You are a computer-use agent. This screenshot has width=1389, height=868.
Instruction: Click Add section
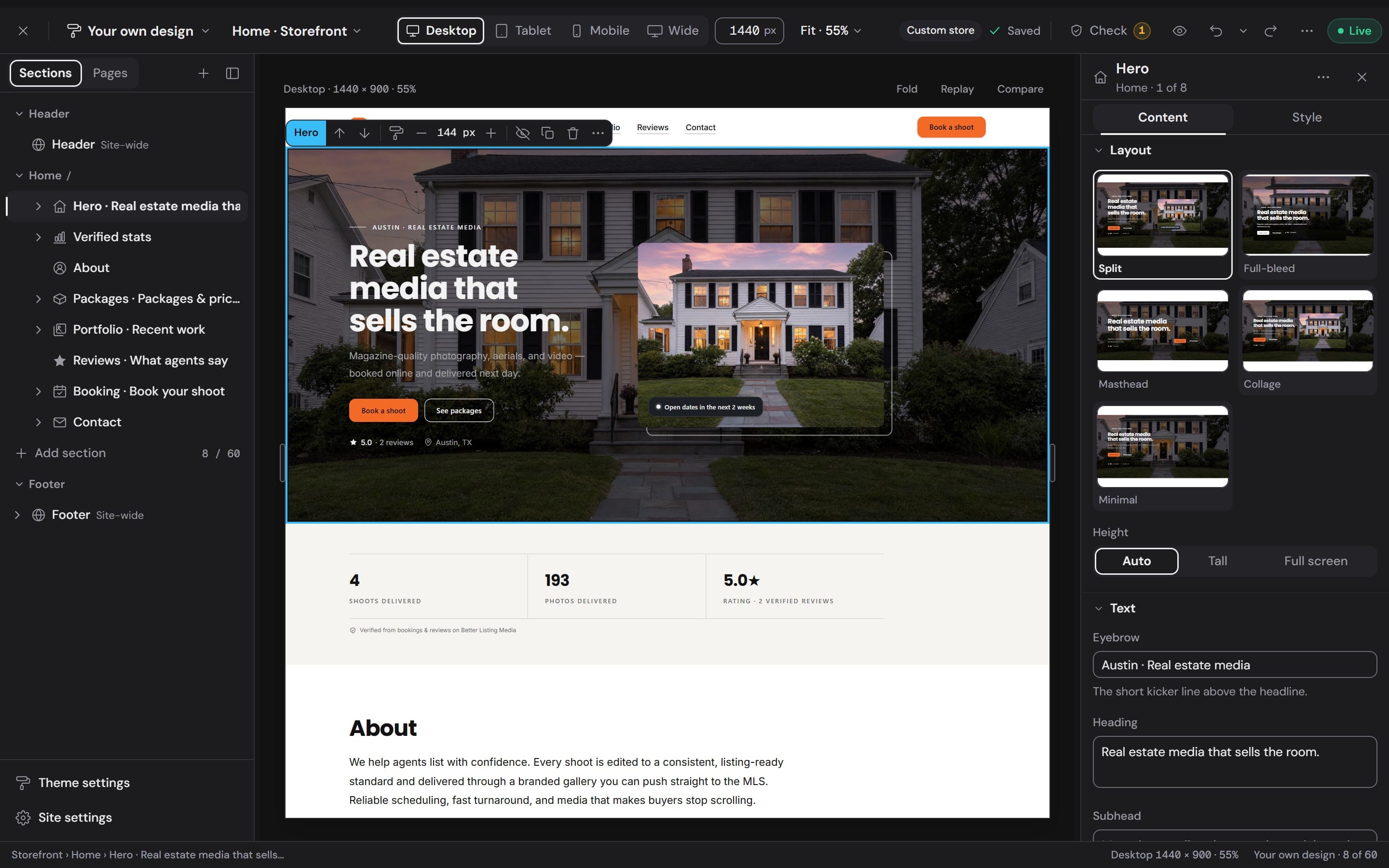point(61,453)
